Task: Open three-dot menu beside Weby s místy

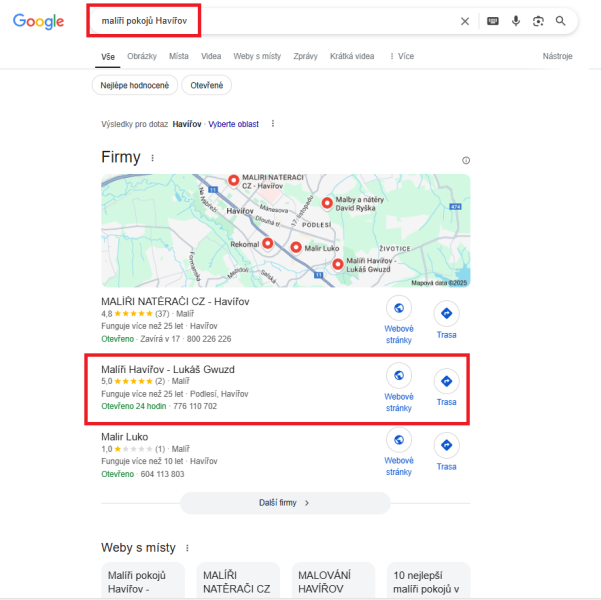Action: (x=187, y=548)
